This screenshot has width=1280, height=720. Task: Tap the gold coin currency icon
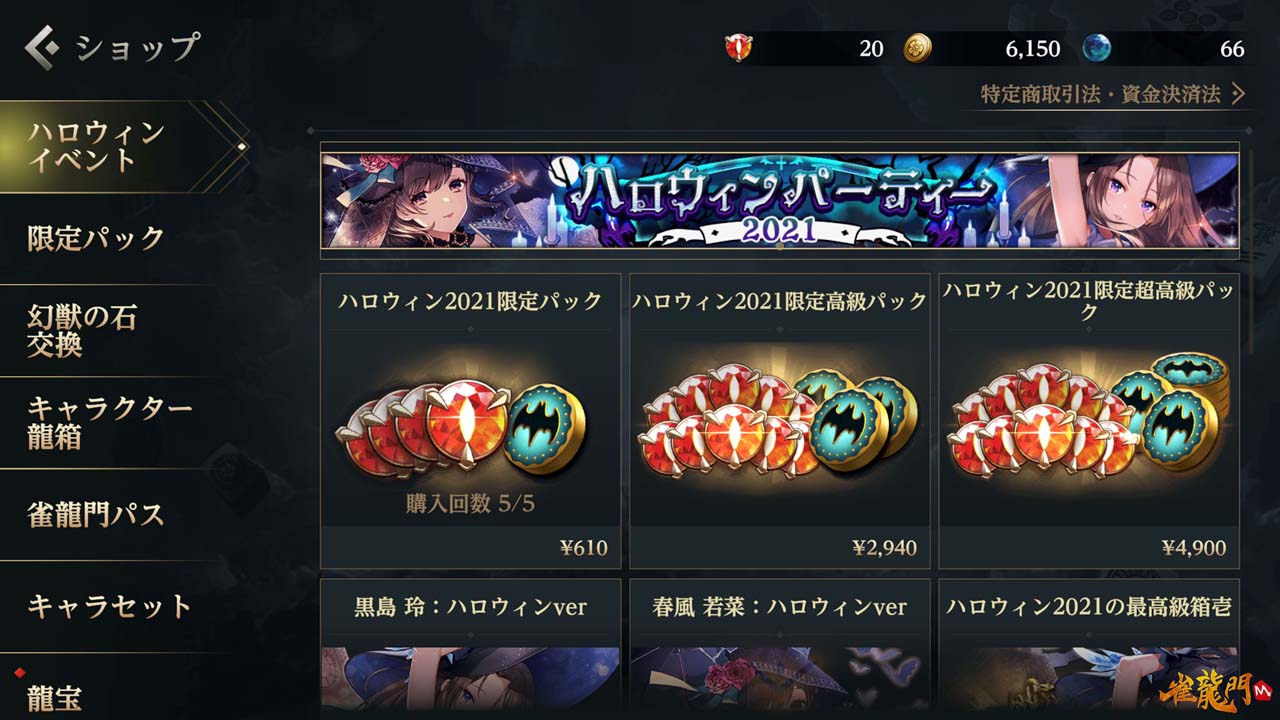(918, 48)
